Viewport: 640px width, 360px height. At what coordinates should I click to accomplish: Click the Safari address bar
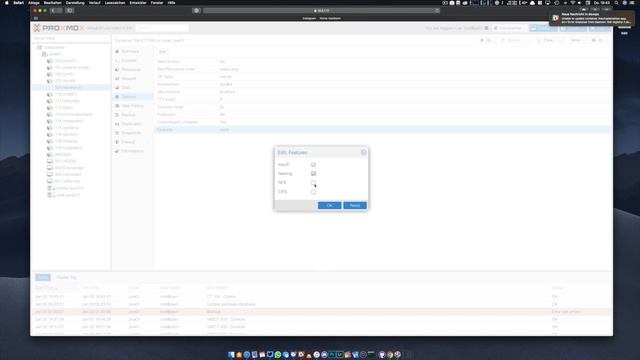coord(321,11)
